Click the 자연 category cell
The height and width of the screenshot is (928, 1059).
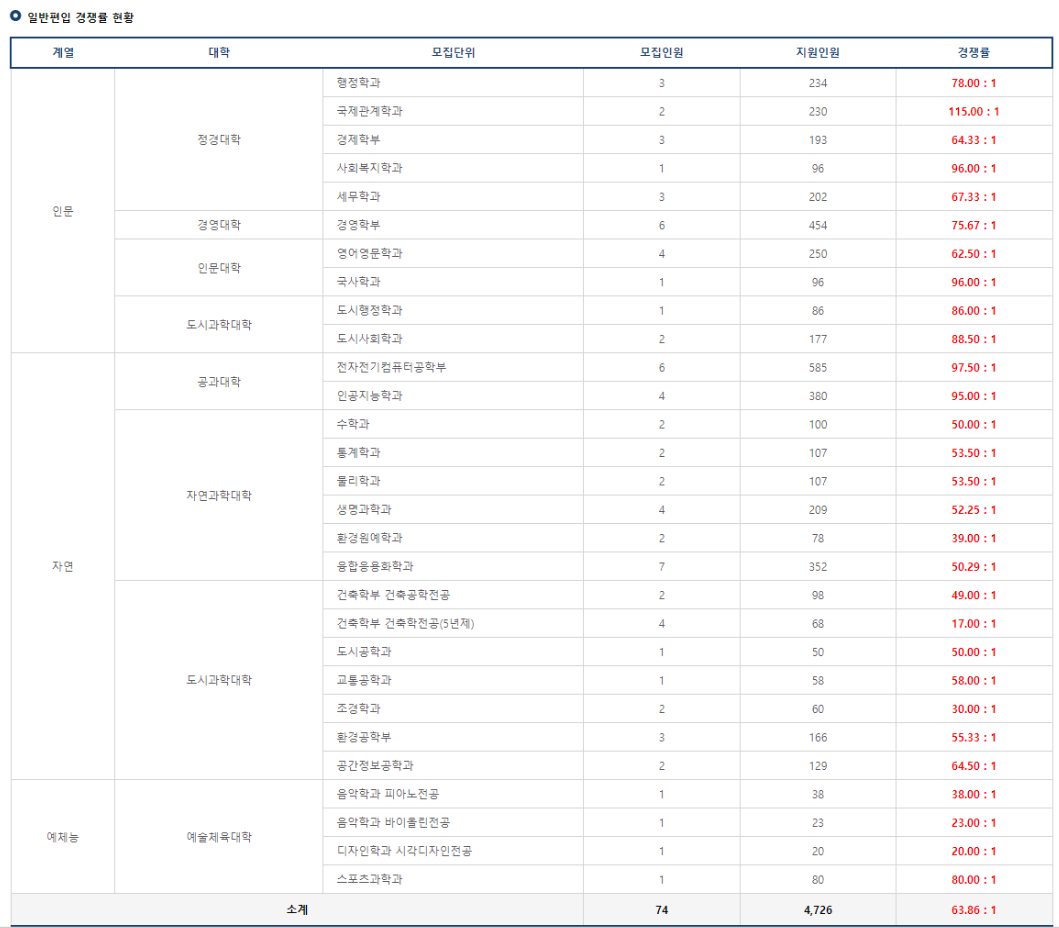coord(63,566)
